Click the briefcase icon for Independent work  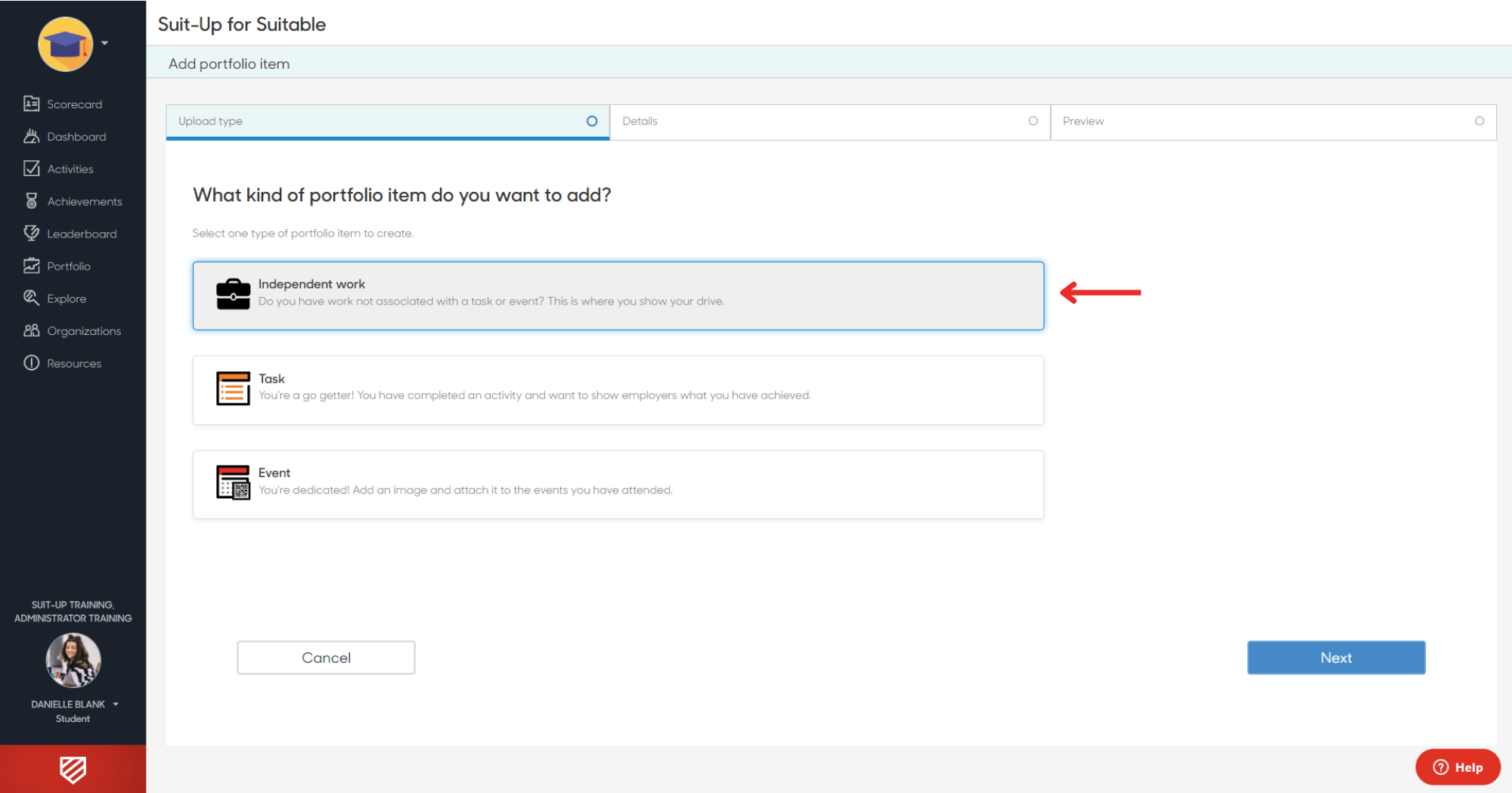(233, 294)
